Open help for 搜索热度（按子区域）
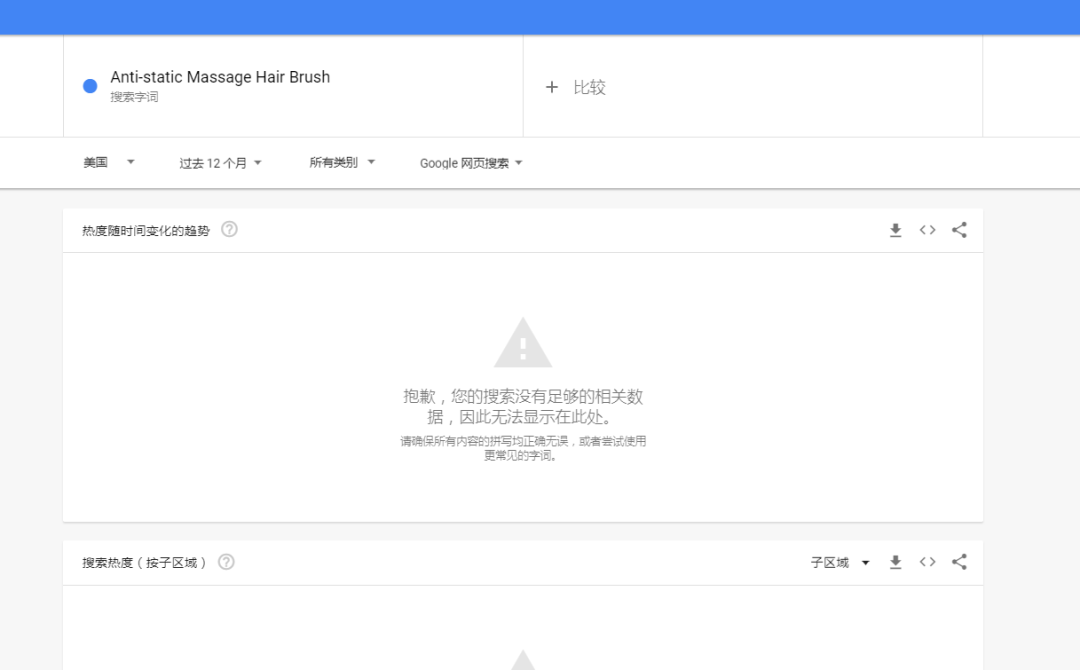 coord(226,562)
